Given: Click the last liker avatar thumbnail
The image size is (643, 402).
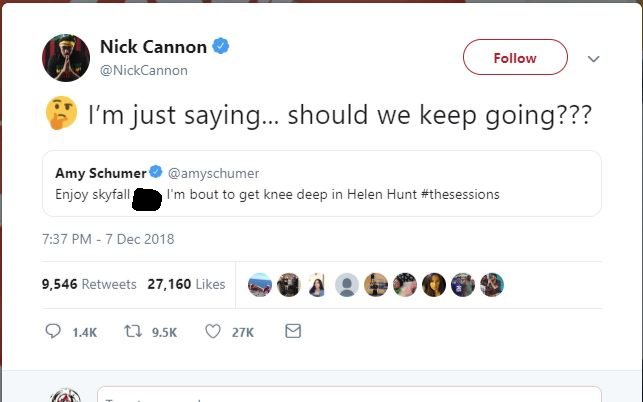Looking at the screenshot, I should [x=492, y=285].
